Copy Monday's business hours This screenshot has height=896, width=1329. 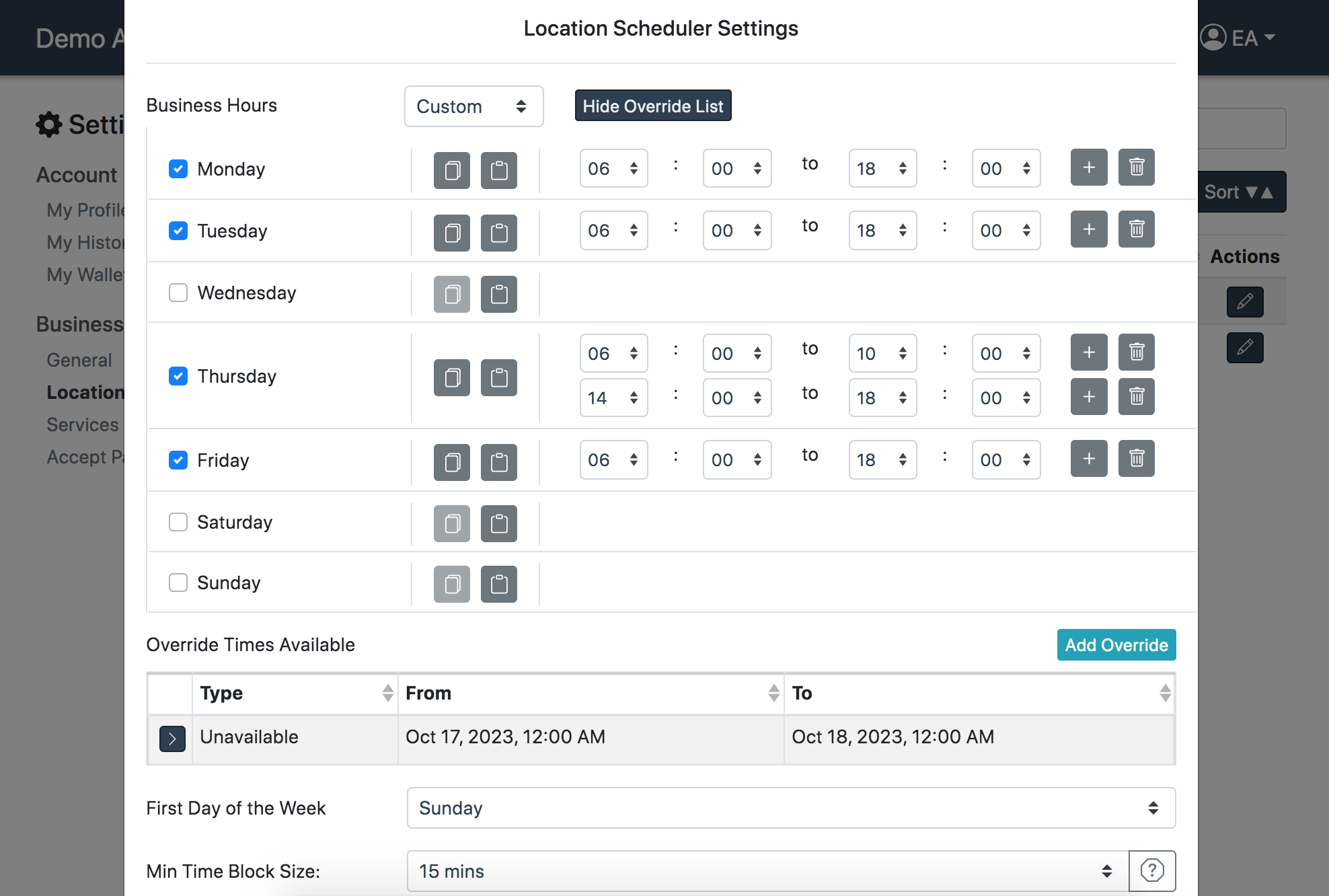pos(451,170)
